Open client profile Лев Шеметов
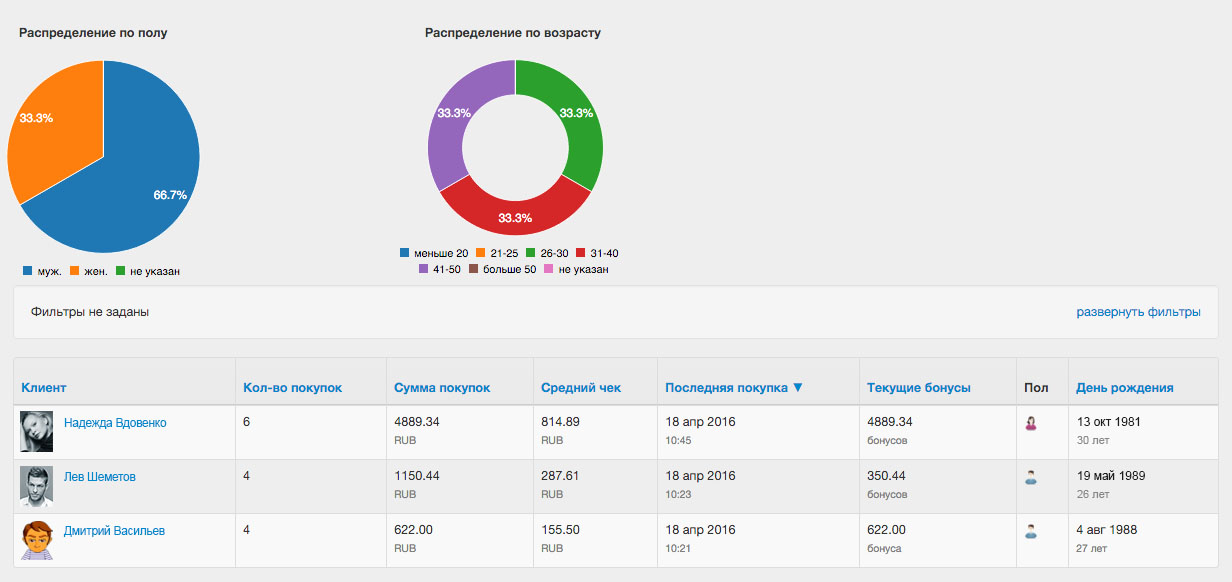The height and width of the screenshot is (582, 1232). [x=100, y=477]
